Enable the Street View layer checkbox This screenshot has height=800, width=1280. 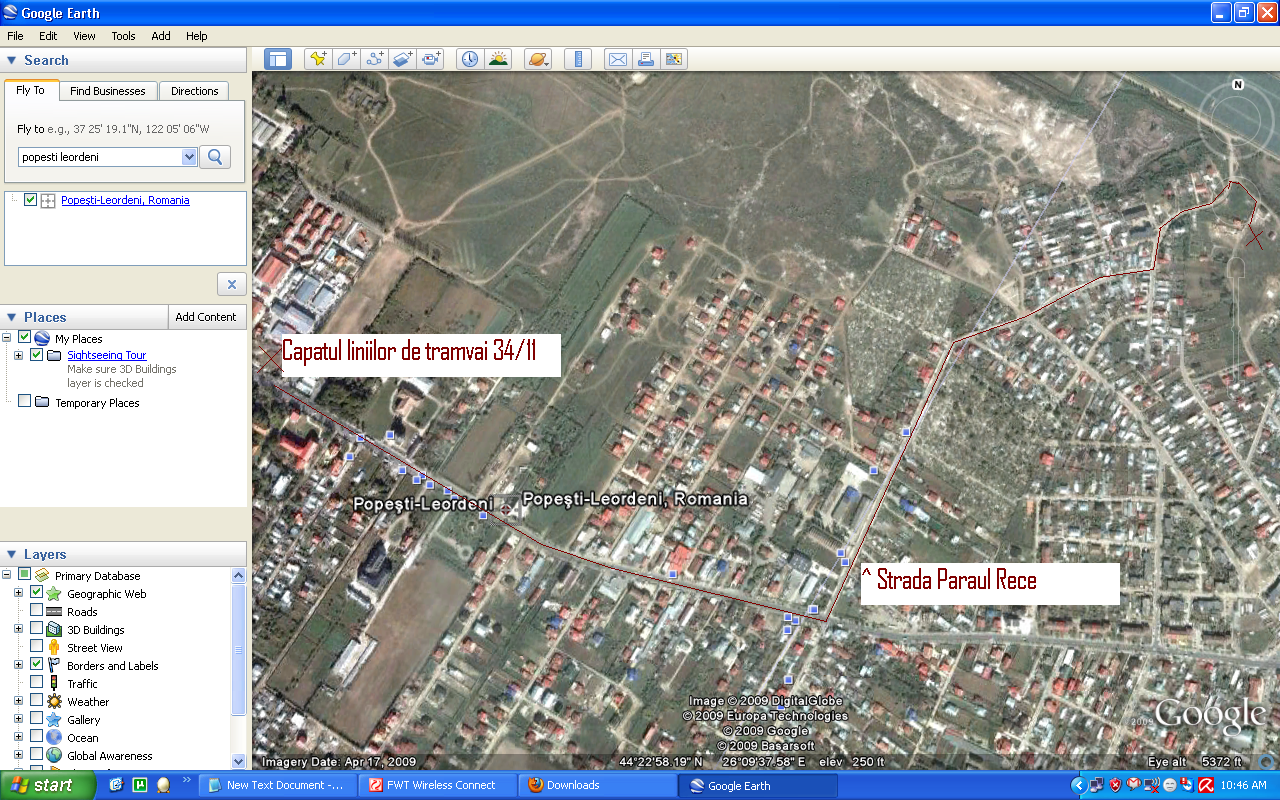[x=36, y=647]
